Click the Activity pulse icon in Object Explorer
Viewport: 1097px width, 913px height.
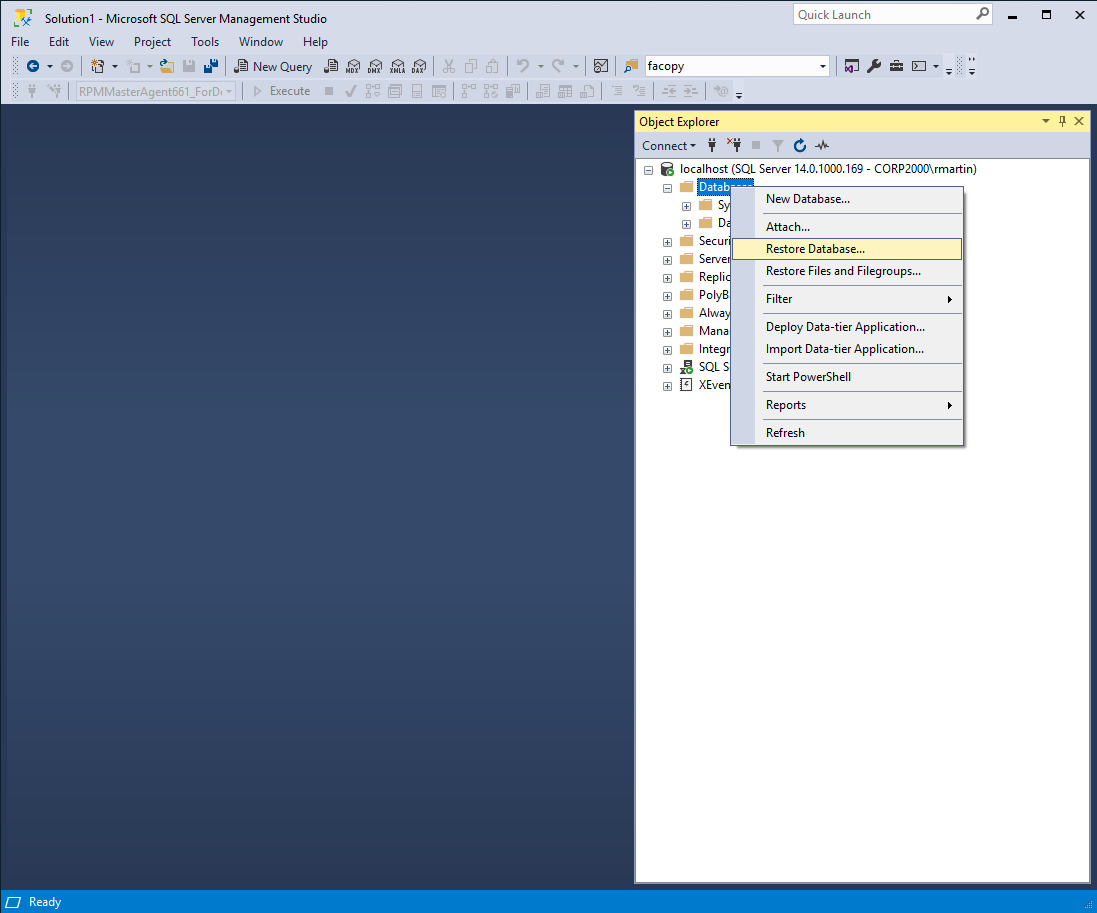(822, 146)
